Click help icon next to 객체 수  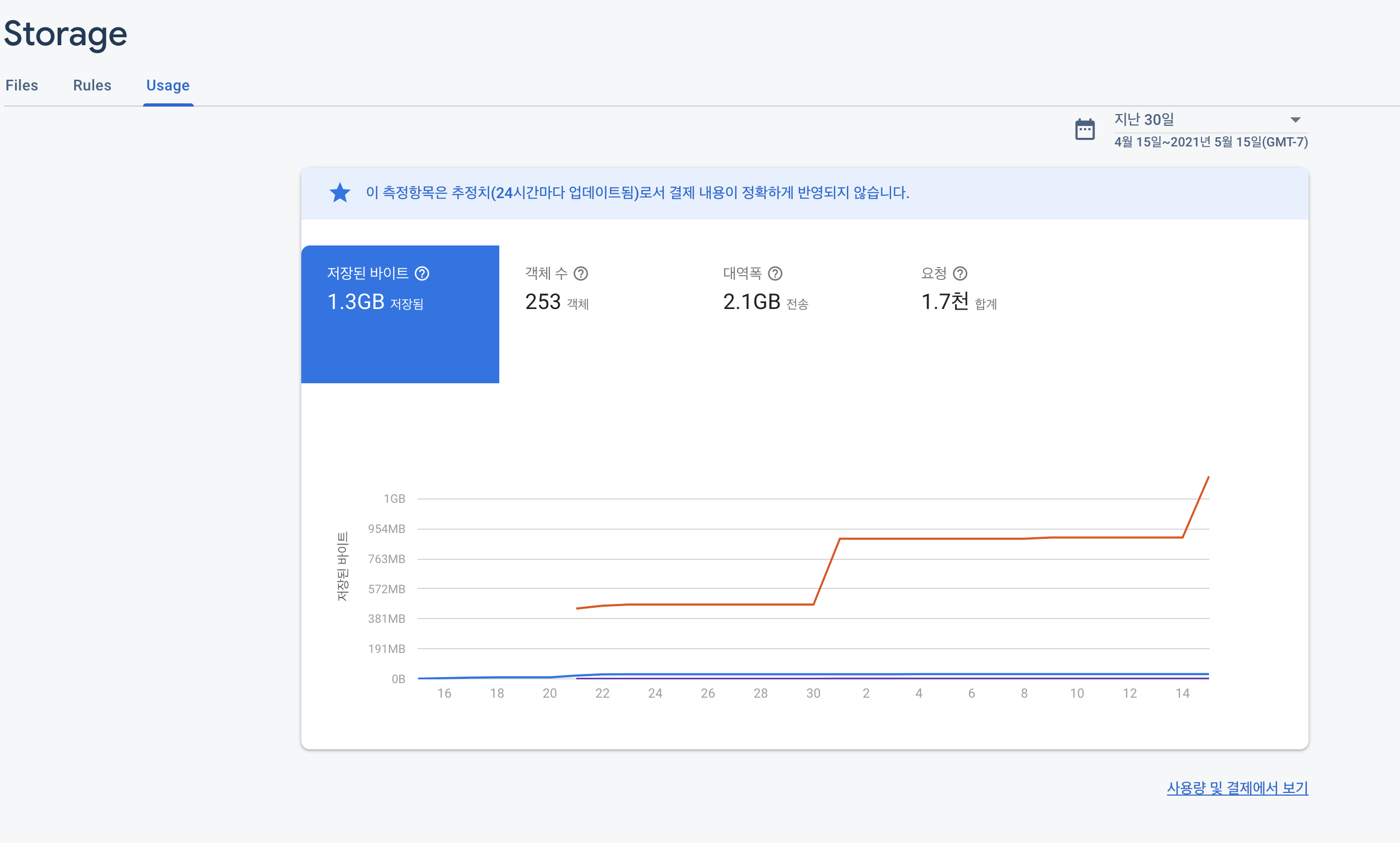click(x=581, y=273)
